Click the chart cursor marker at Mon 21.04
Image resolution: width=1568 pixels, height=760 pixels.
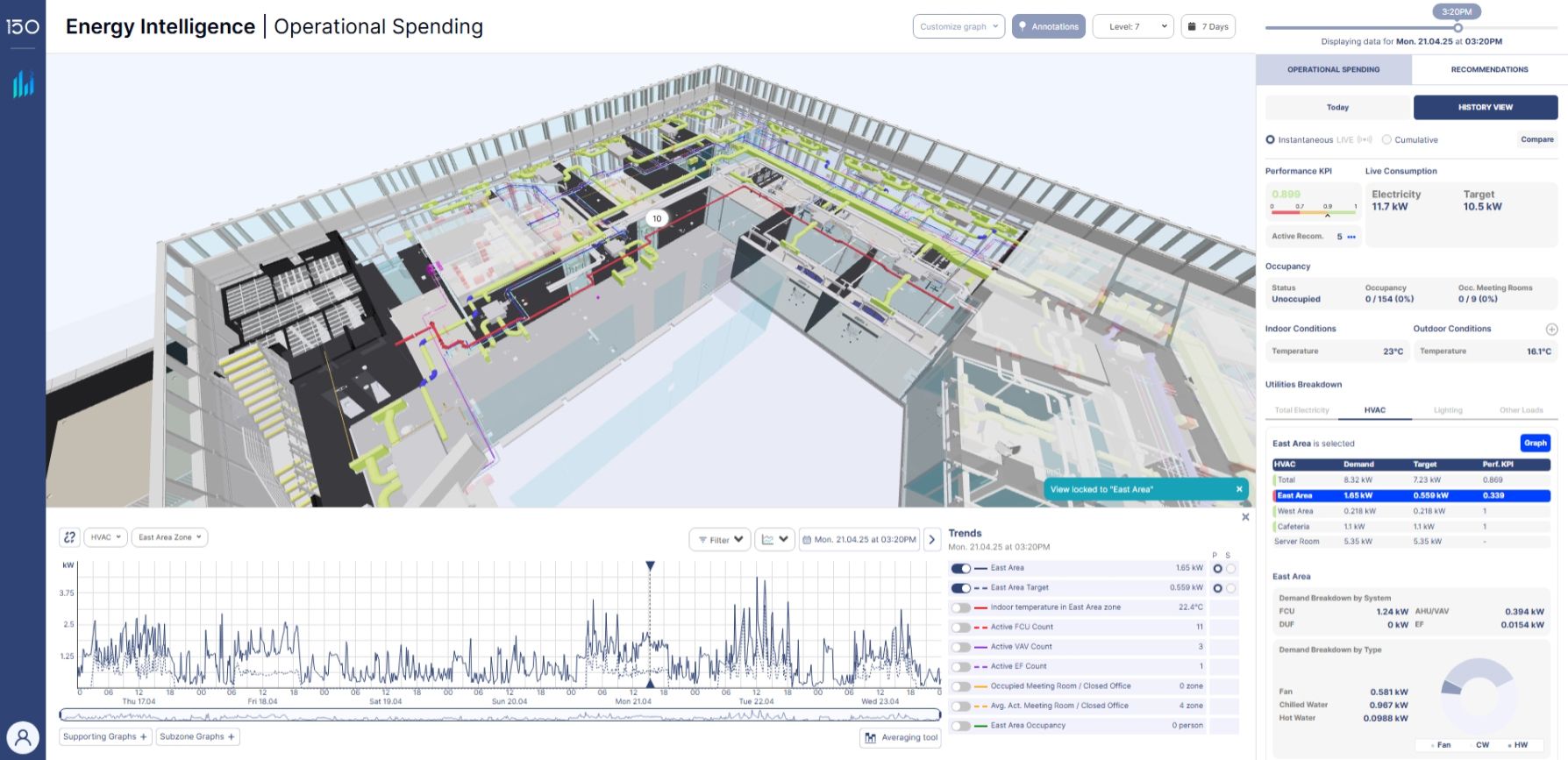click(x=650, y=566)
